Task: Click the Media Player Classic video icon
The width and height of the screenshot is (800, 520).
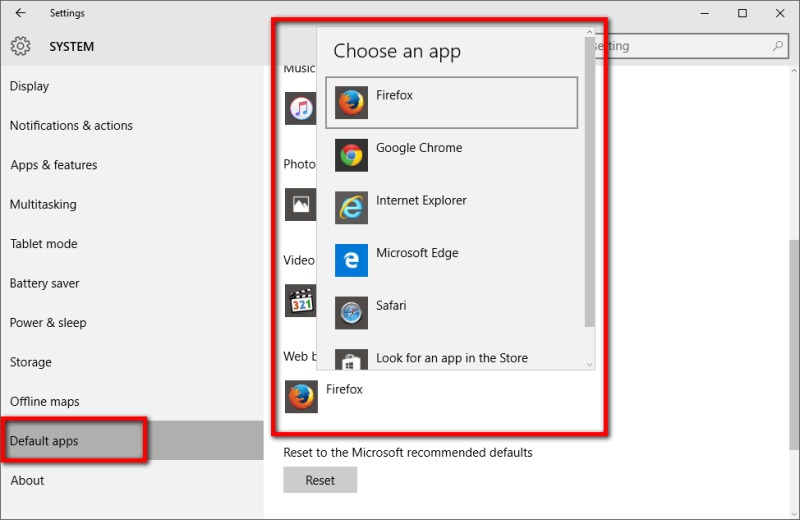Action: pos(301,301)
